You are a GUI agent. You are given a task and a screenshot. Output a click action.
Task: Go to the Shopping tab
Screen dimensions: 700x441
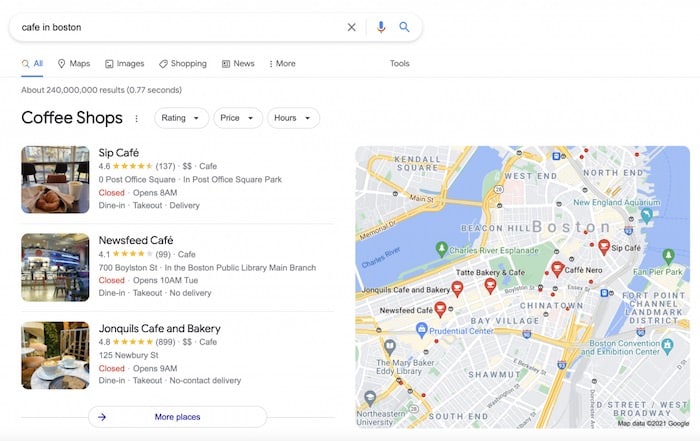182,64
